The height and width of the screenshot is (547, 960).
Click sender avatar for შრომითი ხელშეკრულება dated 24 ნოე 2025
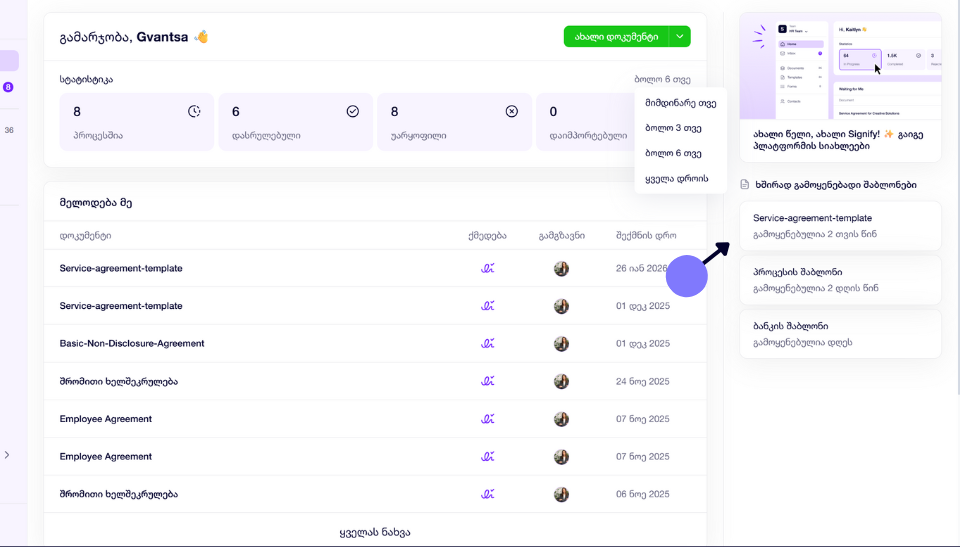(x=561, y=381)
